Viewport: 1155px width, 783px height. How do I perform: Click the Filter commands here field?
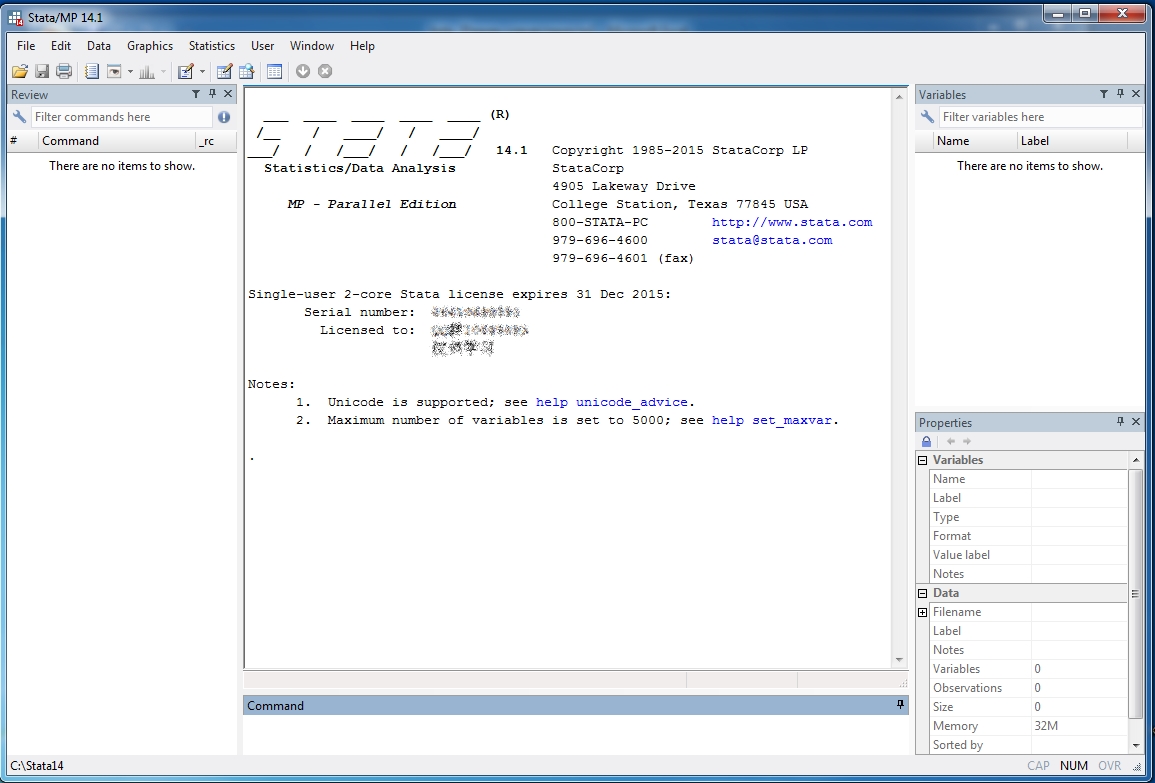122,116
